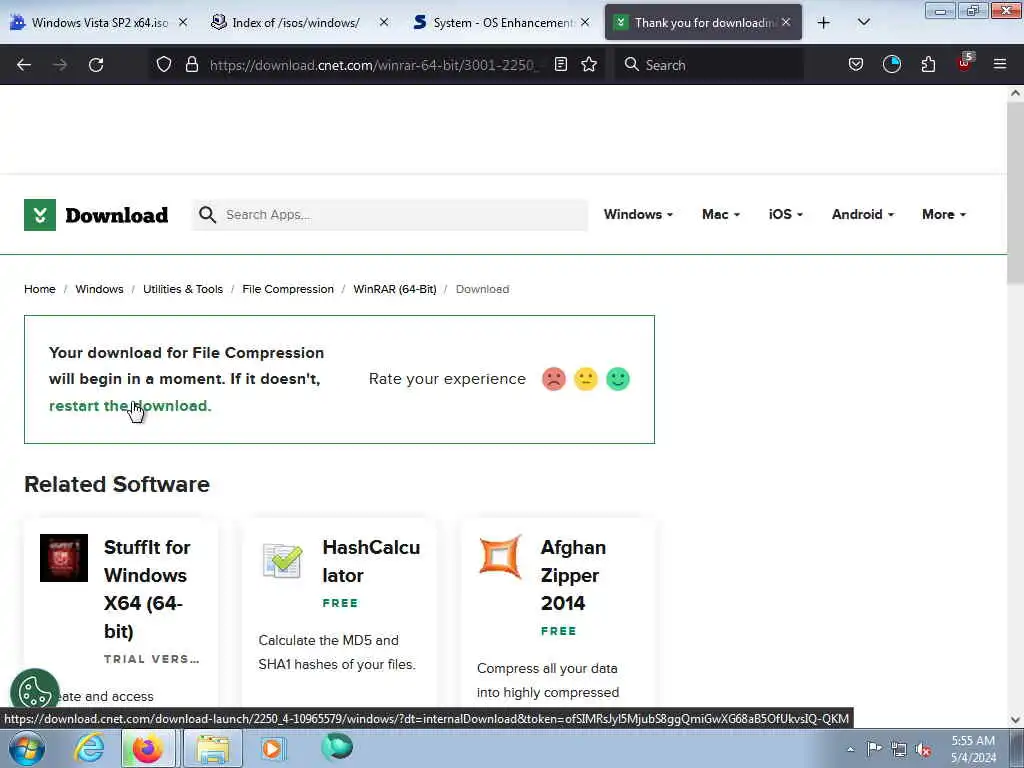This screenshot has height=768, width=1024.
Task: Click the Windows breadcrumb link
Action: coord(99,289)
